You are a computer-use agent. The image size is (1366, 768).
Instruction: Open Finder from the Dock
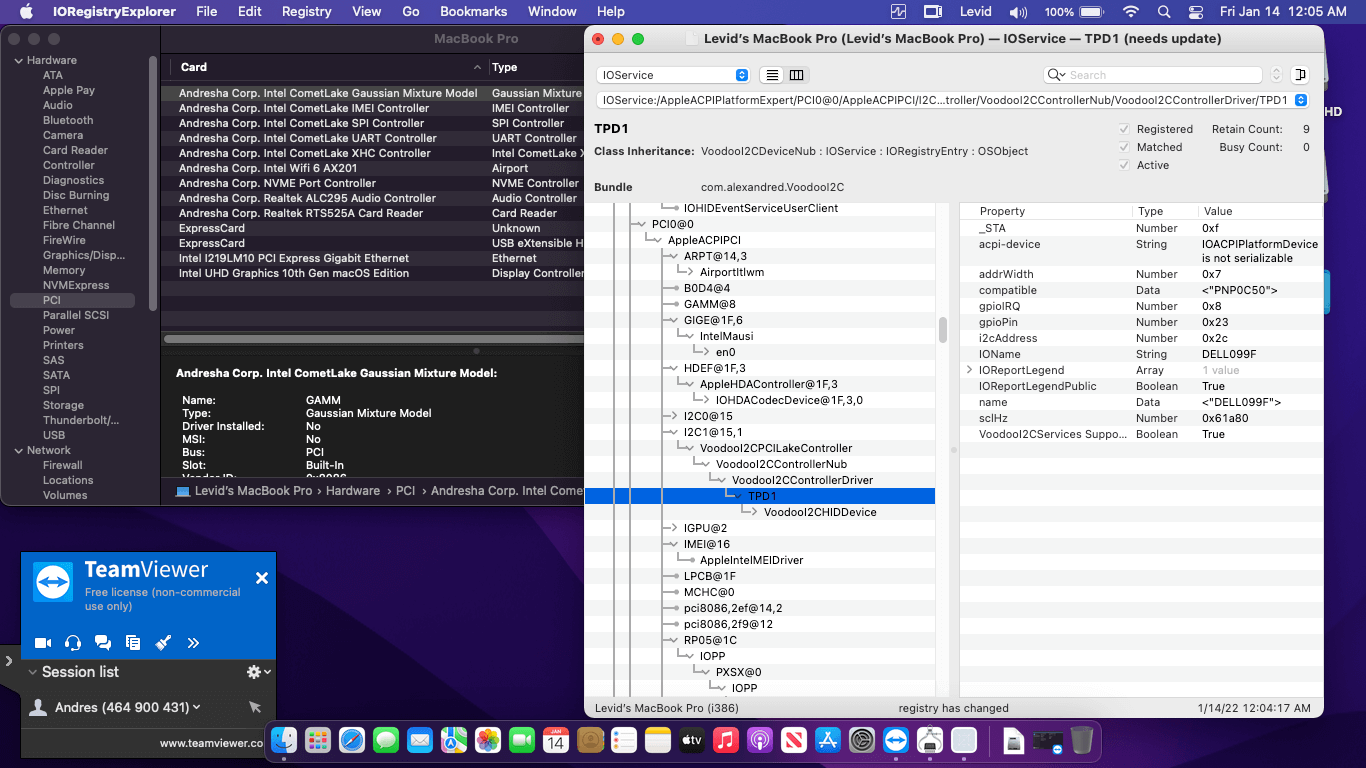(x=285, y=740)
